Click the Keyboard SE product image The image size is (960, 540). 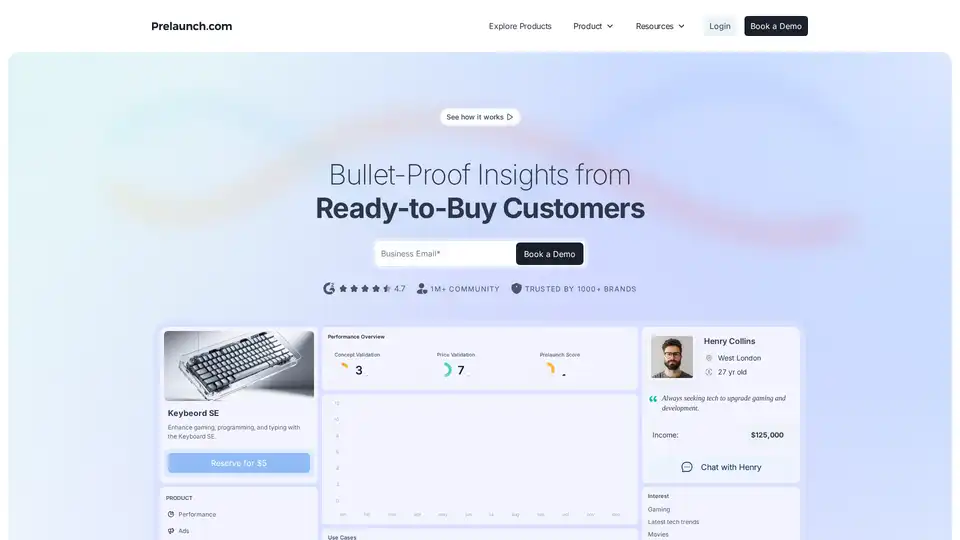239,365
